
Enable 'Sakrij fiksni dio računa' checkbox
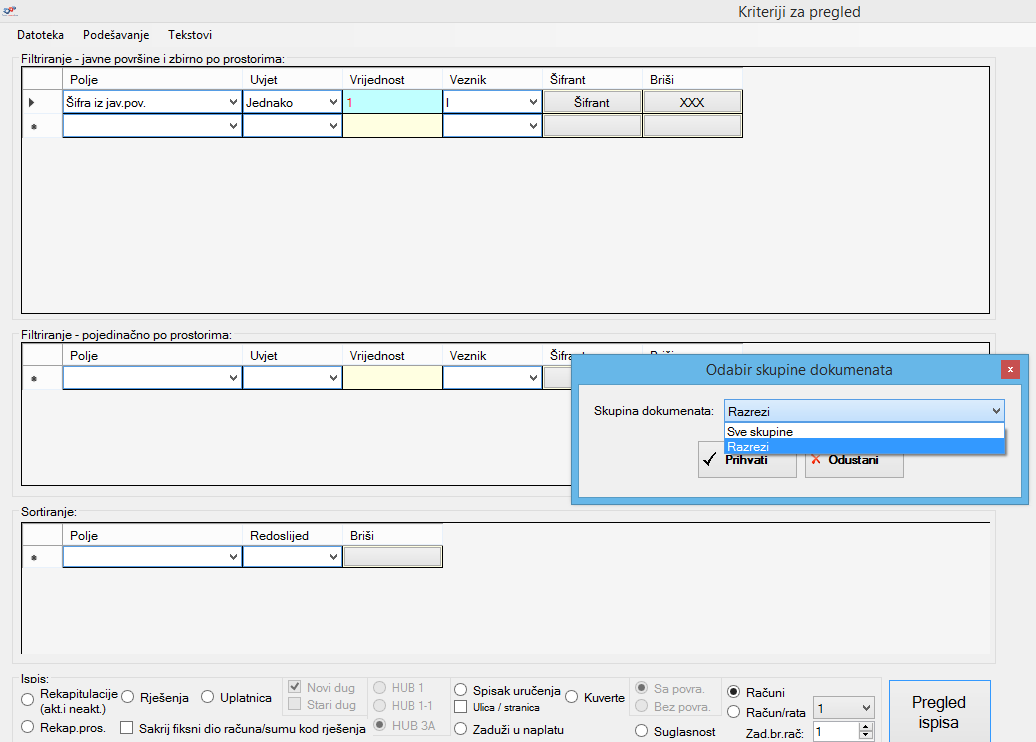127,728
